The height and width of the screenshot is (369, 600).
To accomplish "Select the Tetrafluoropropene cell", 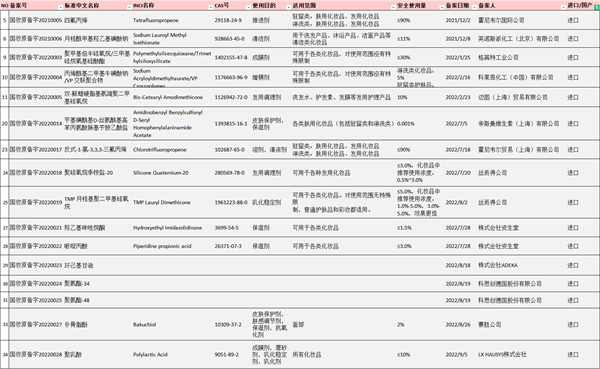I will pyautogui.click(x=172, y=20).
